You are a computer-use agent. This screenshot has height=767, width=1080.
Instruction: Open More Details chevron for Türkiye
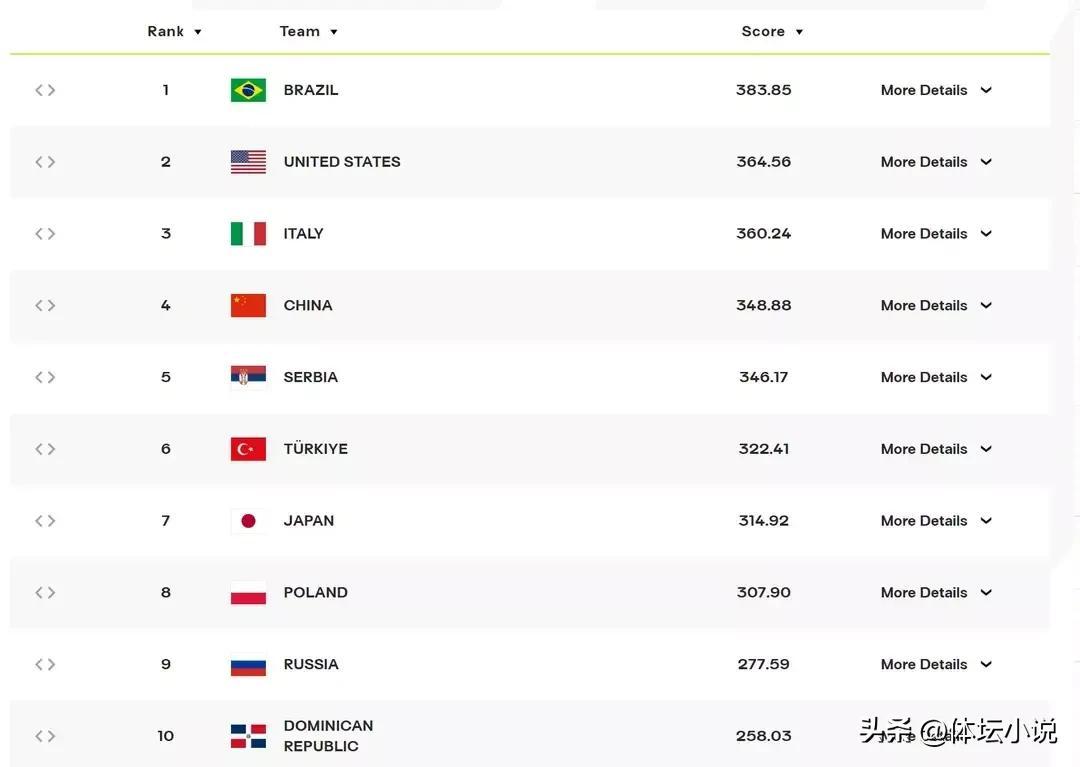pos(986,449)
